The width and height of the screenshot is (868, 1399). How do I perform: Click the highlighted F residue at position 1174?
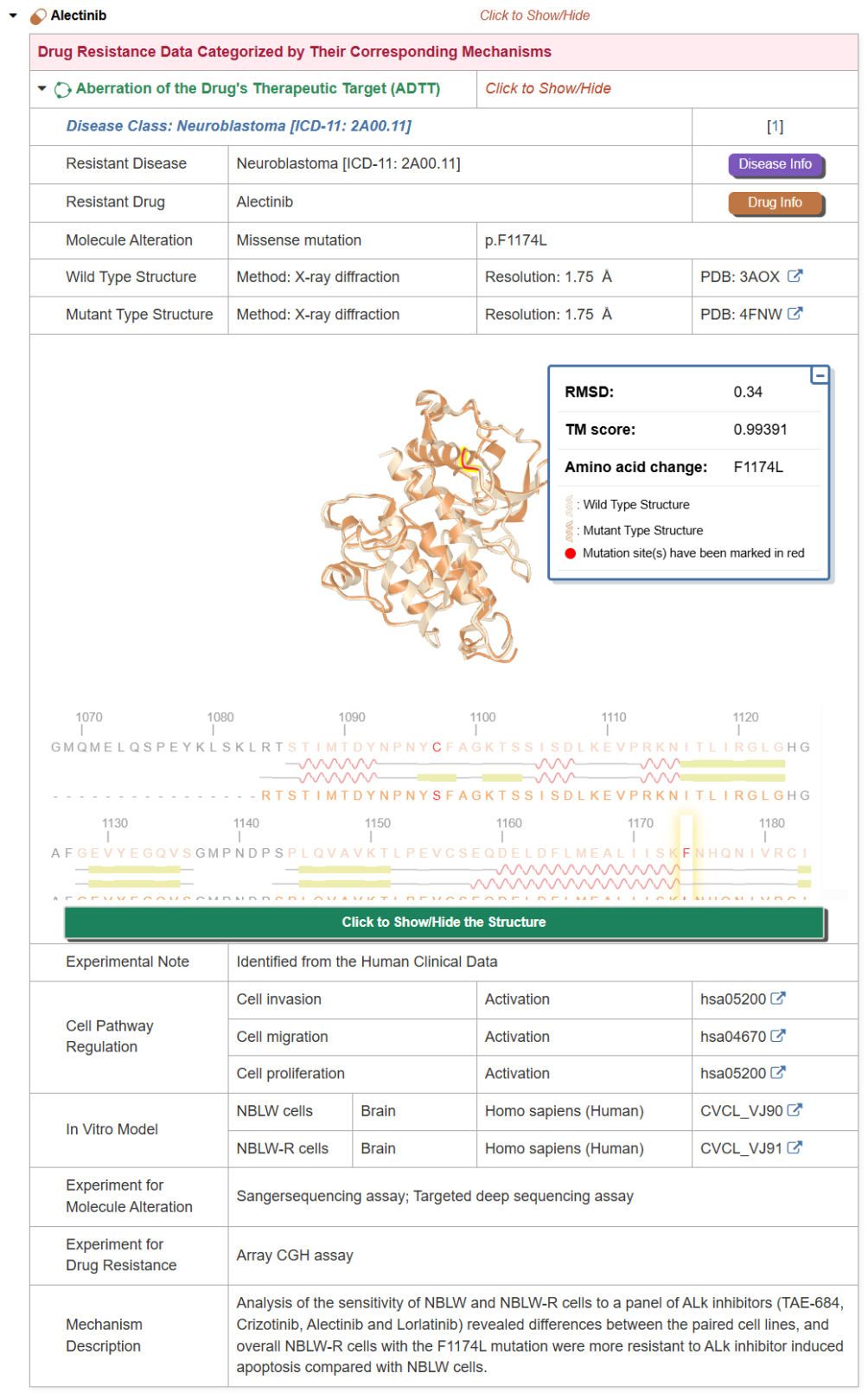point(686,853)
